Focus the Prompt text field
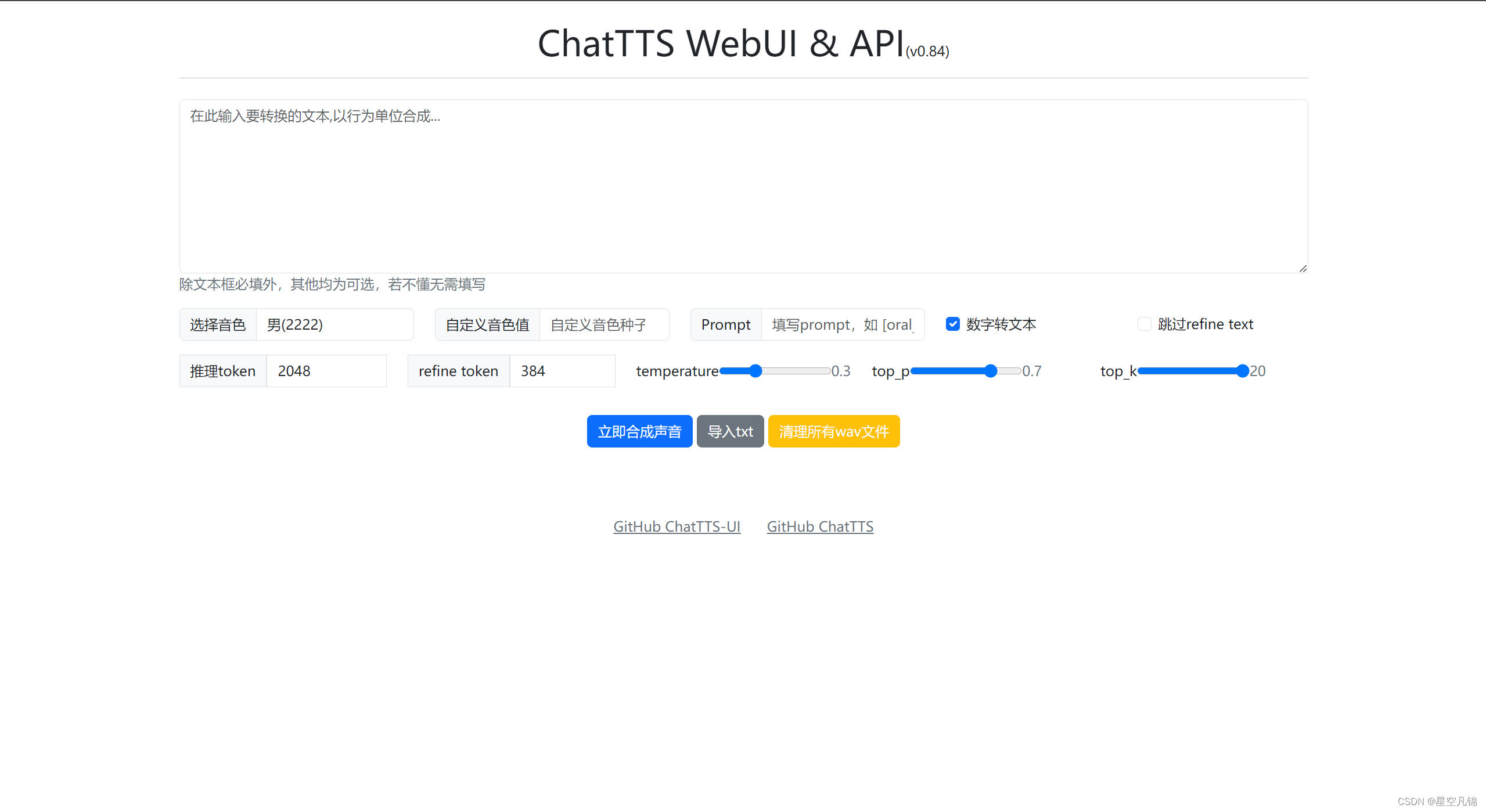 coord(842,324)
